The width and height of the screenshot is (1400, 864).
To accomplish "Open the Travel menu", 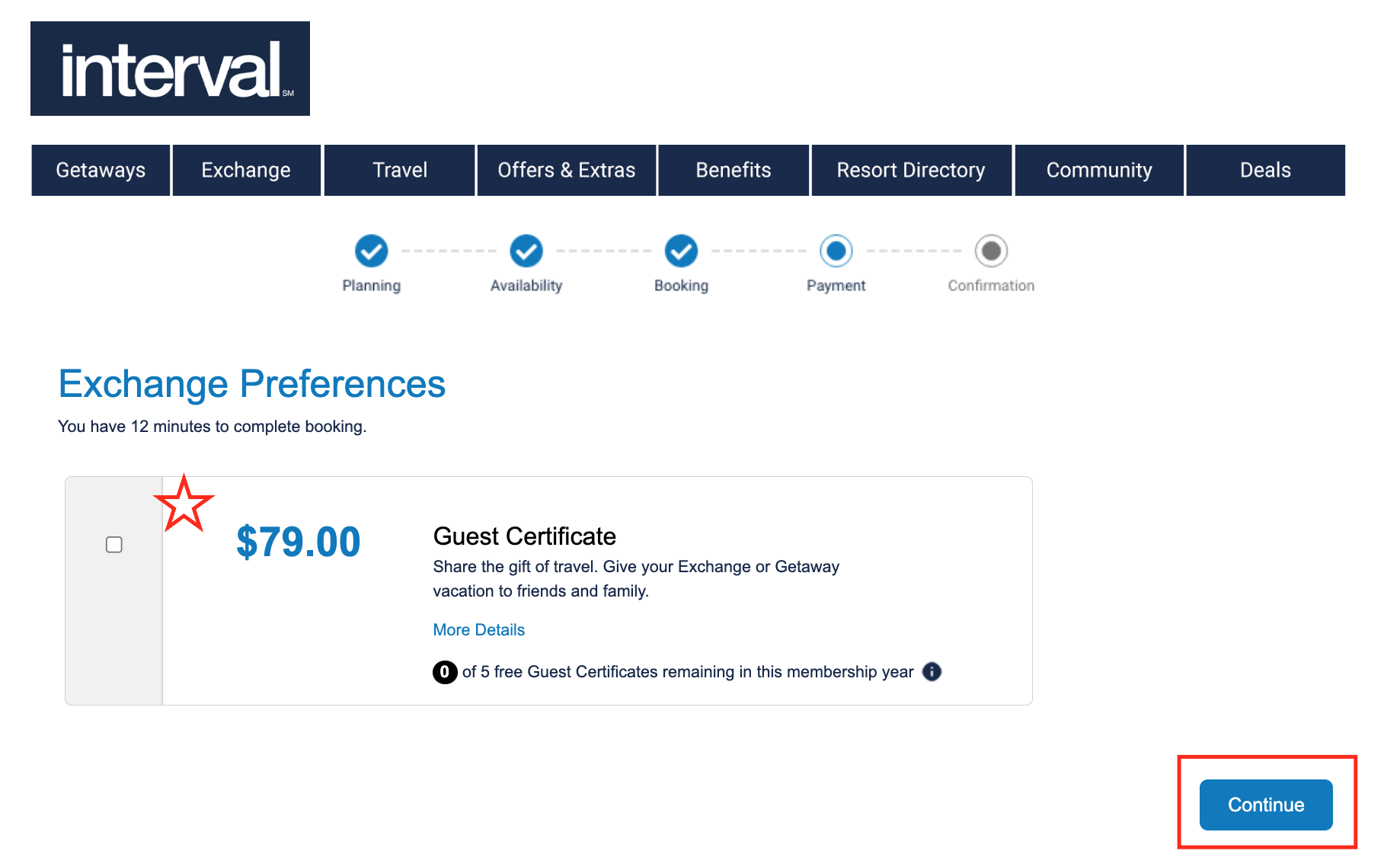I will (x=400, y=170).
